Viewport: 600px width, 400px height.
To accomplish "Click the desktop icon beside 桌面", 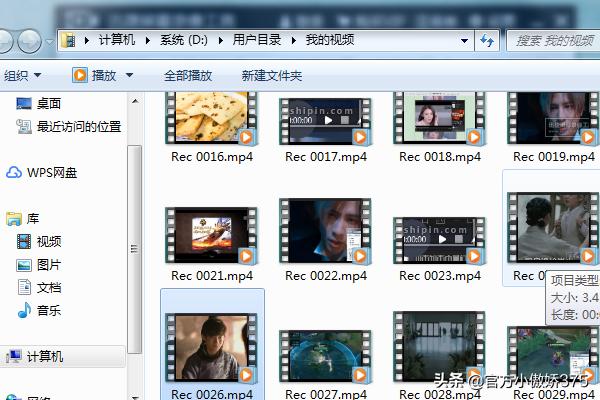I will (x=24, y=103).
